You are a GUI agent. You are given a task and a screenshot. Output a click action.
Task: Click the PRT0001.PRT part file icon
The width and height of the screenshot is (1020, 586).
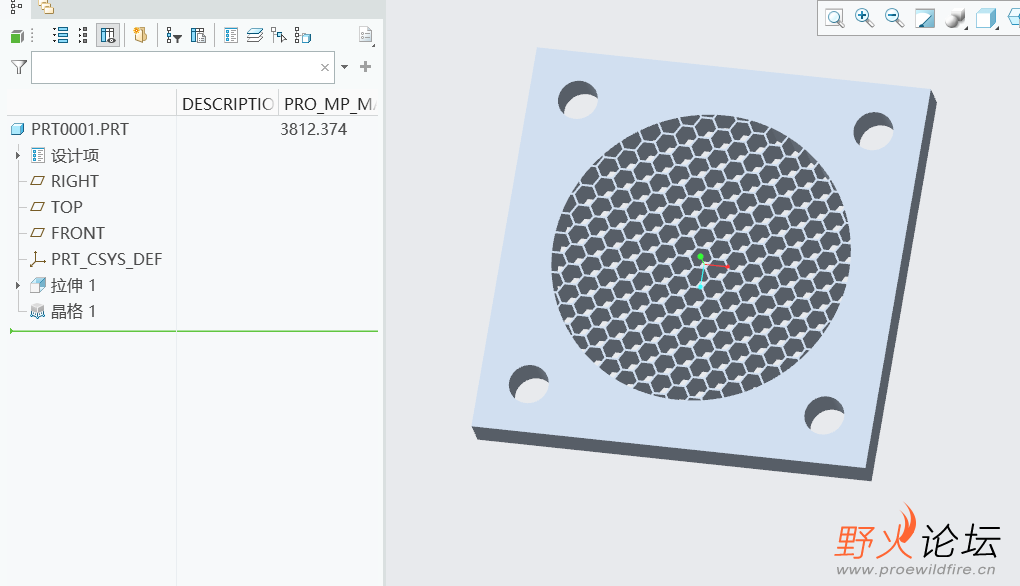(x=18, y=129)
